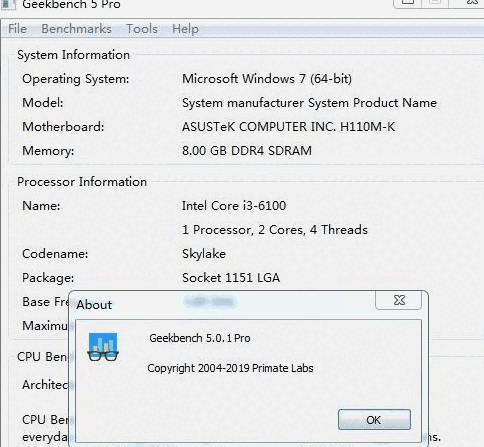Select the 'Geekbench 5.0.1 Pro' version text
Screen dimensions: 484x447
[x=200, y=338]
